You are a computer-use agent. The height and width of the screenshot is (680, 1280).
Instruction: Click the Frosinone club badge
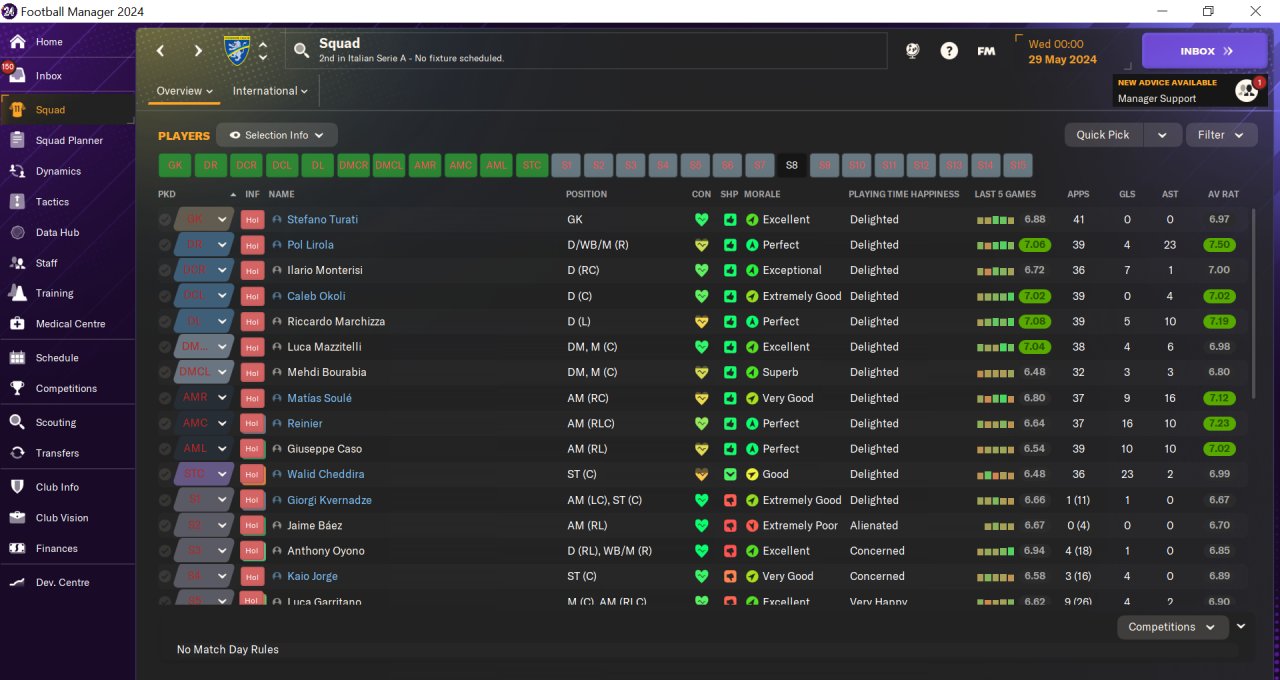coord(237,50)
